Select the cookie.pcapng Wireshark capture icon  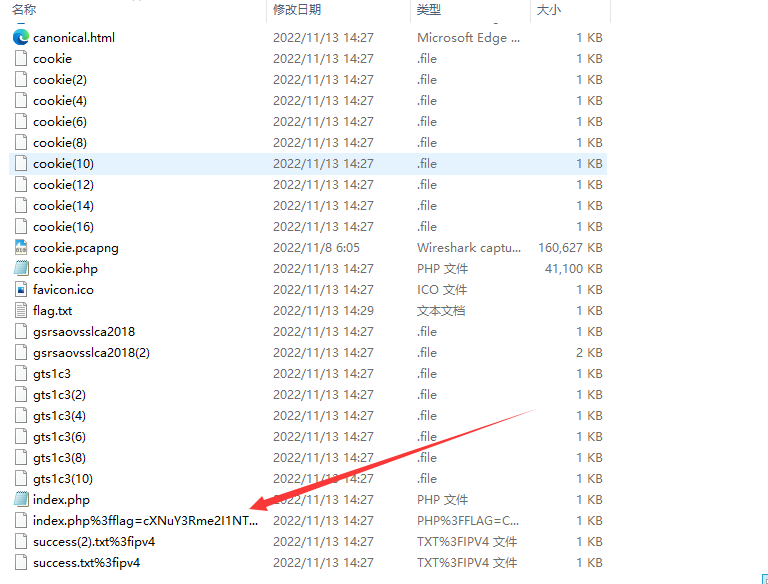pyautogui.click(x=21, y=247)
